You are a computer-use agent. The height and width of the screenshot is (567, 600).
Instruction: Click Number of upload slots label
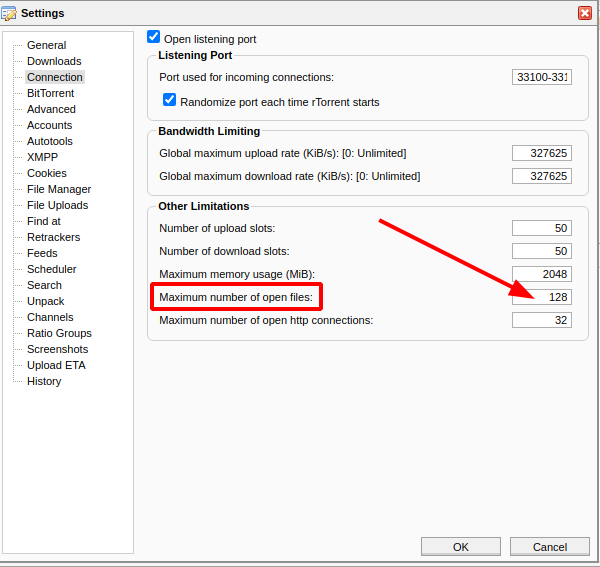click(x=217, y=228)
